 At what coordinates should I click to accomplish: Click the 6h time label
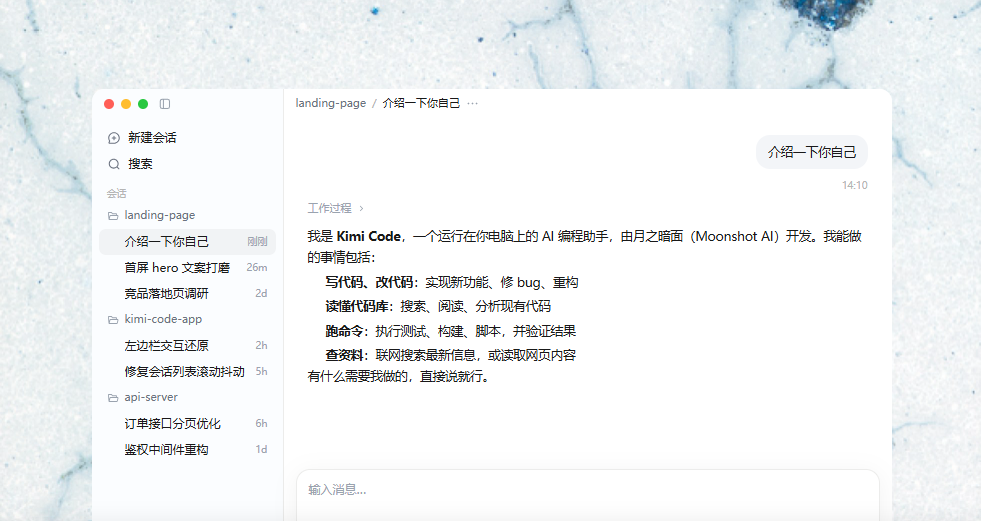261,423
